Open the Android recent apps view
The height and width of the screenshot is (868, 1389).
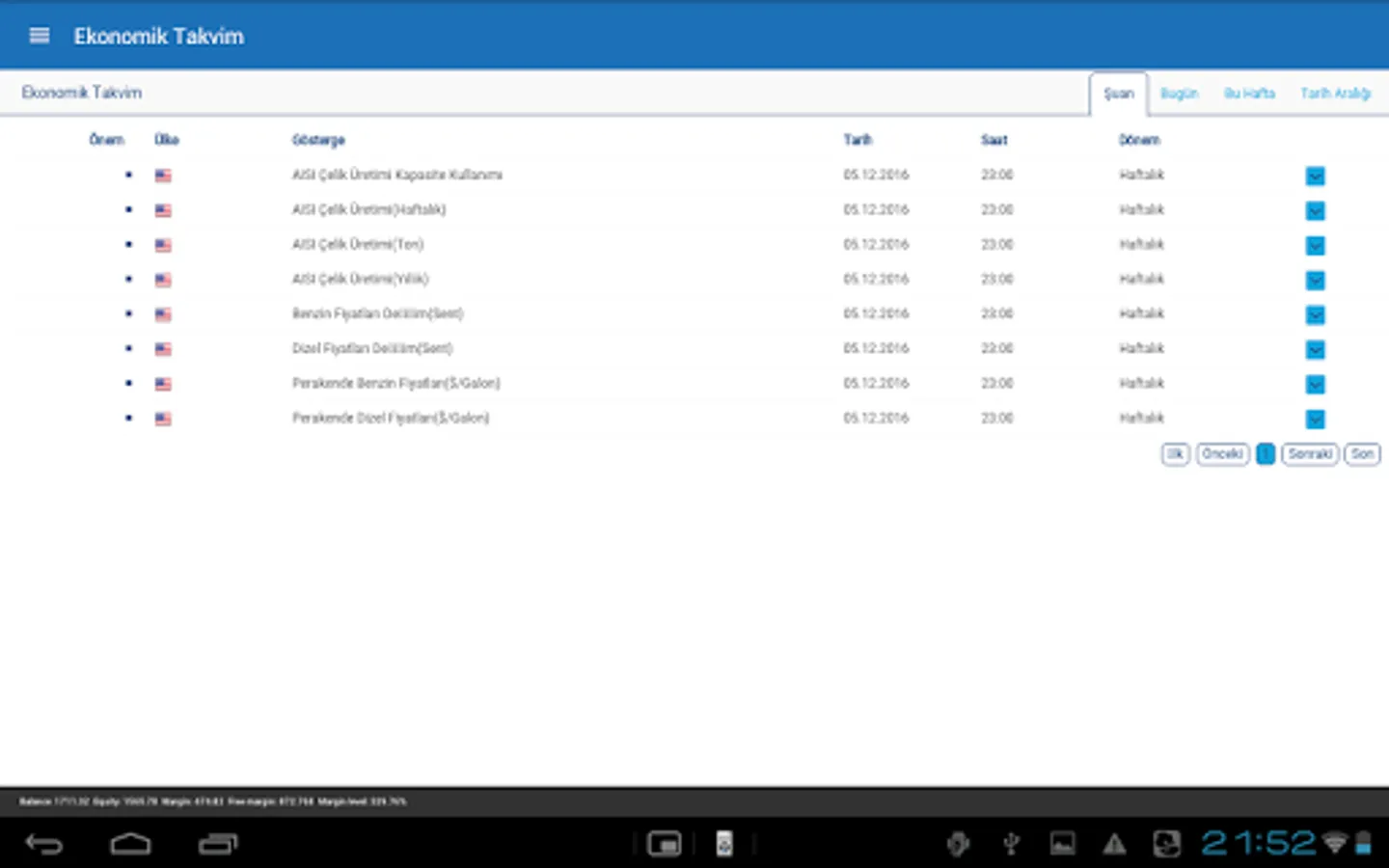(x=218, y=845)
